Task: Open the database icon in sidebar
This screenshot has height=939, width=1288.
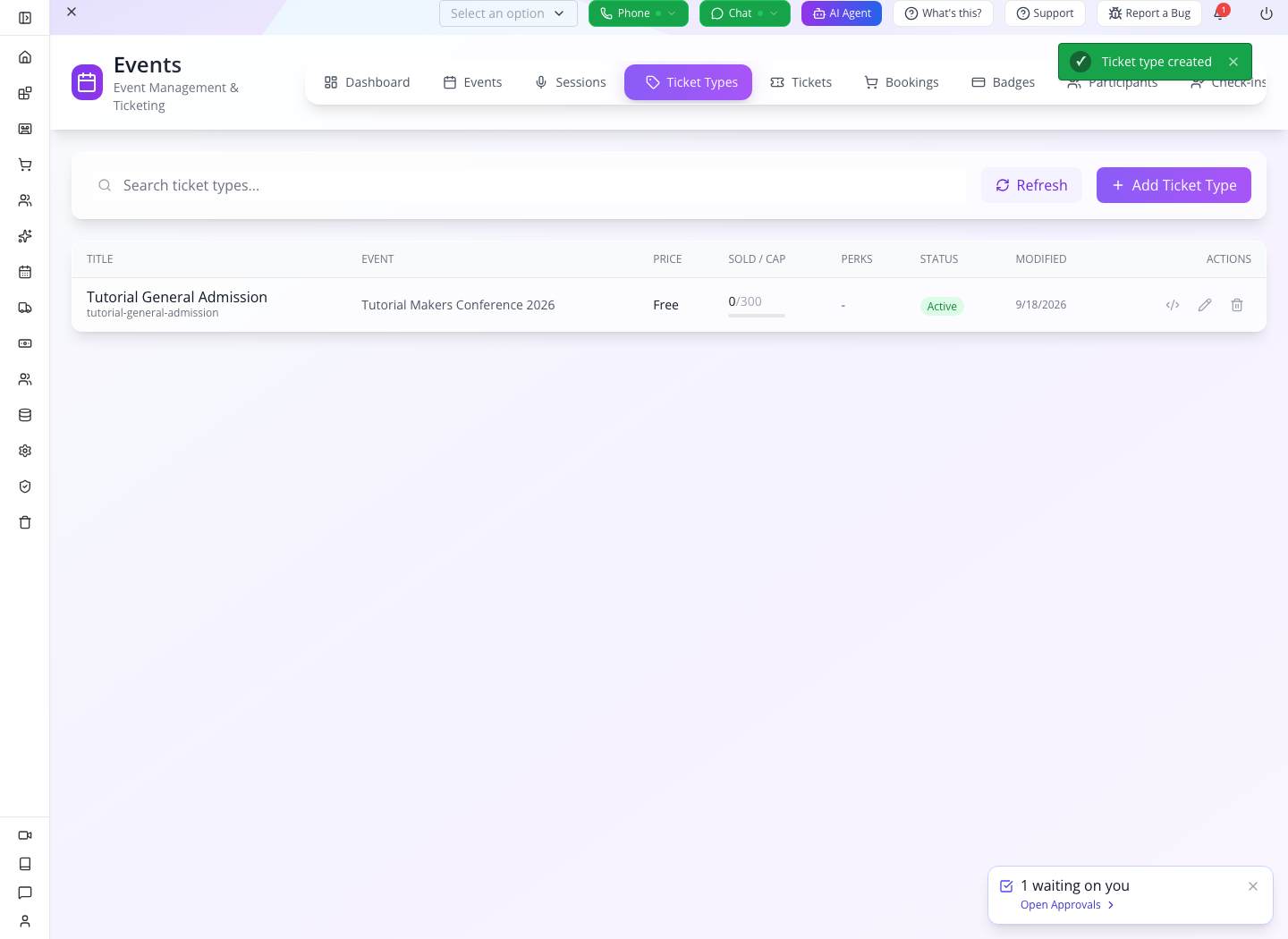Action: point(25,415)
